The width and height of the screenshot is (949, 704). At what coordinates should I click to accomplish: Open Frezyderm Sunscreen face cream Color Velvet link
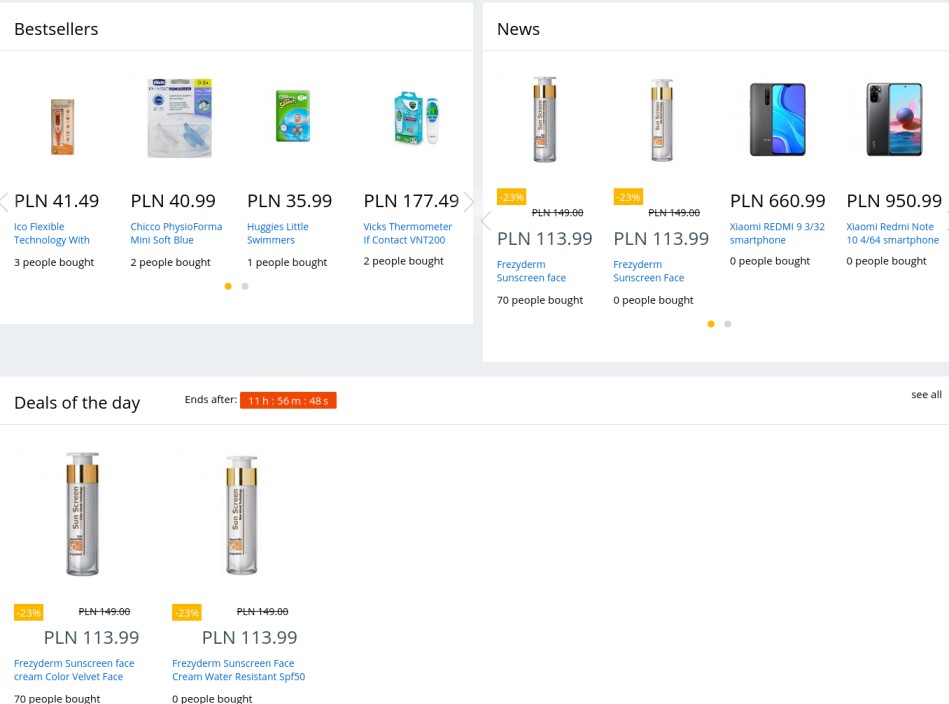click(x=74, y=670)
